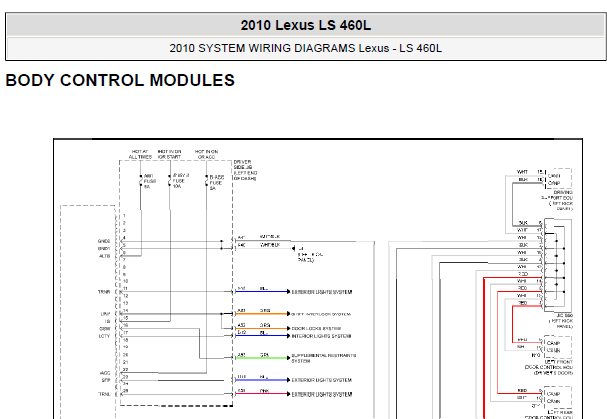Click the GND2 terminal label
Image resolution: width=607 pixels, height=419 pixels.
[x=104, y=241]
